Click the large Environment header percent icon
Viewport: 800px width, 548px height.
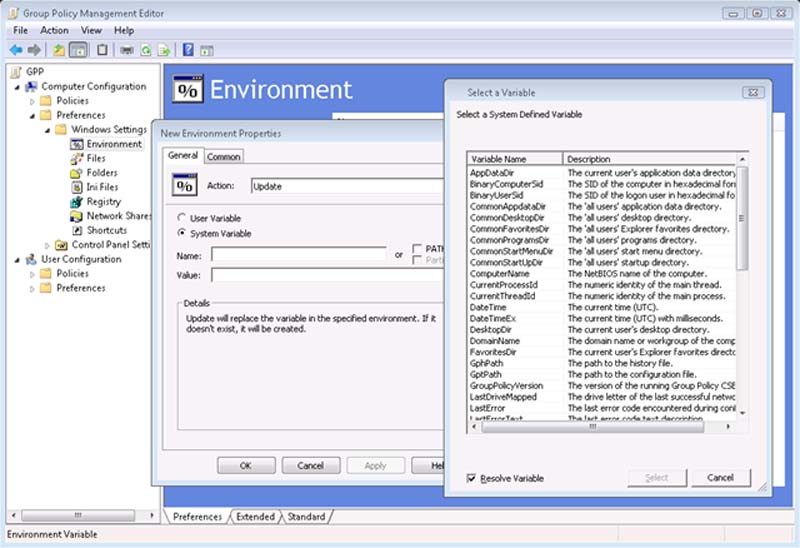click(188, 89)
